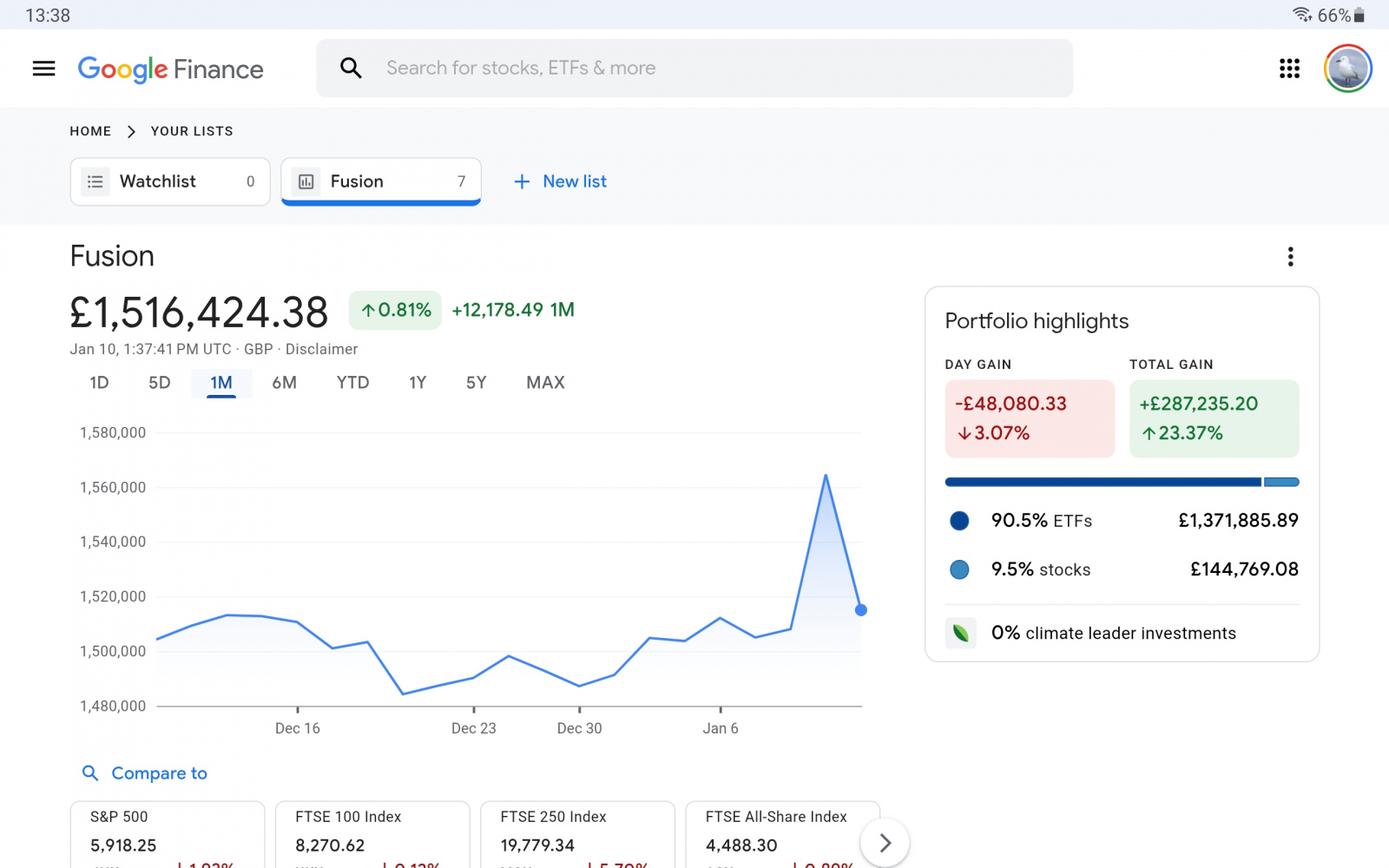Image resolution: width=1389 pixels, height=868 pixels.
Task: Click the climate leader leaf icon
Action: [x=961, y=633]
